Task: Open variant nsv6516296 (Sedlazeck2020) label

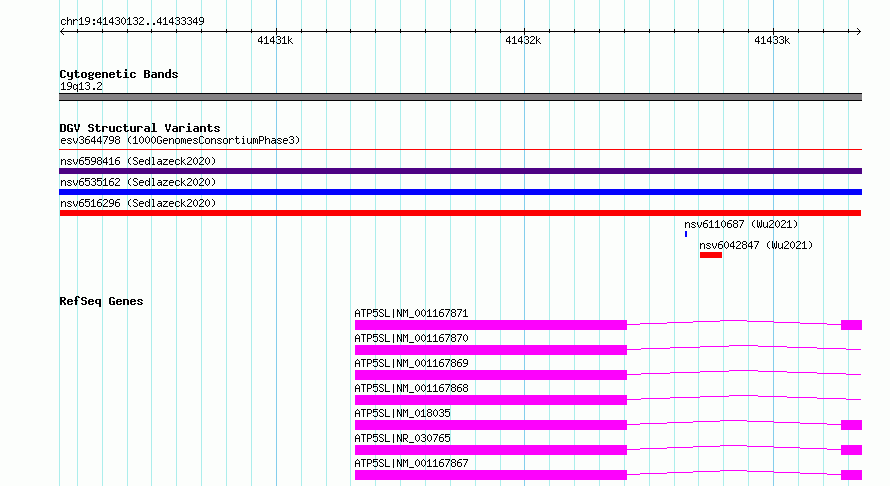Action: point(138,203)
